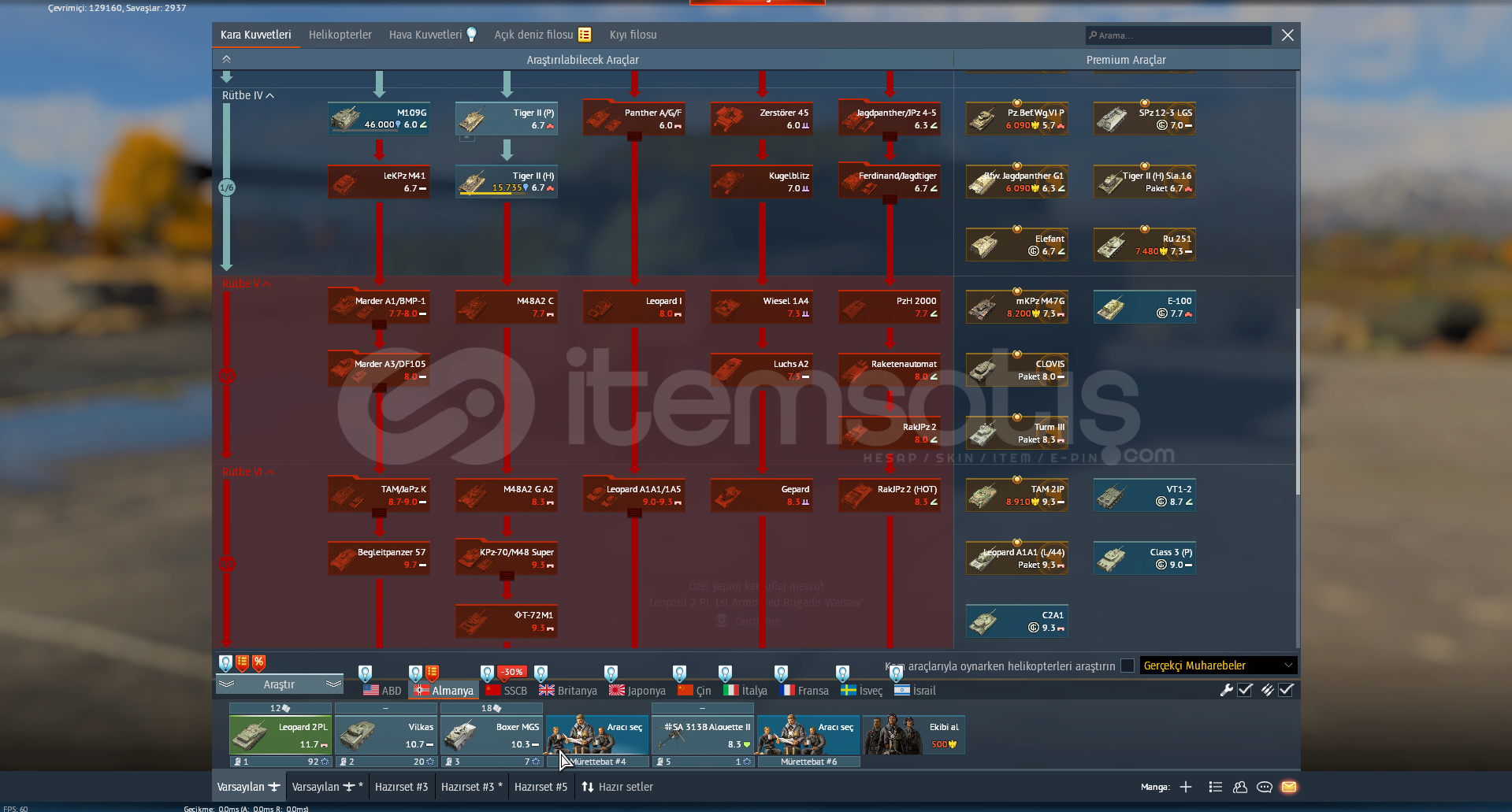
Task: Toggle helicopter research with ground vehicles checkbox
Action: click(x=1127, y=666)
